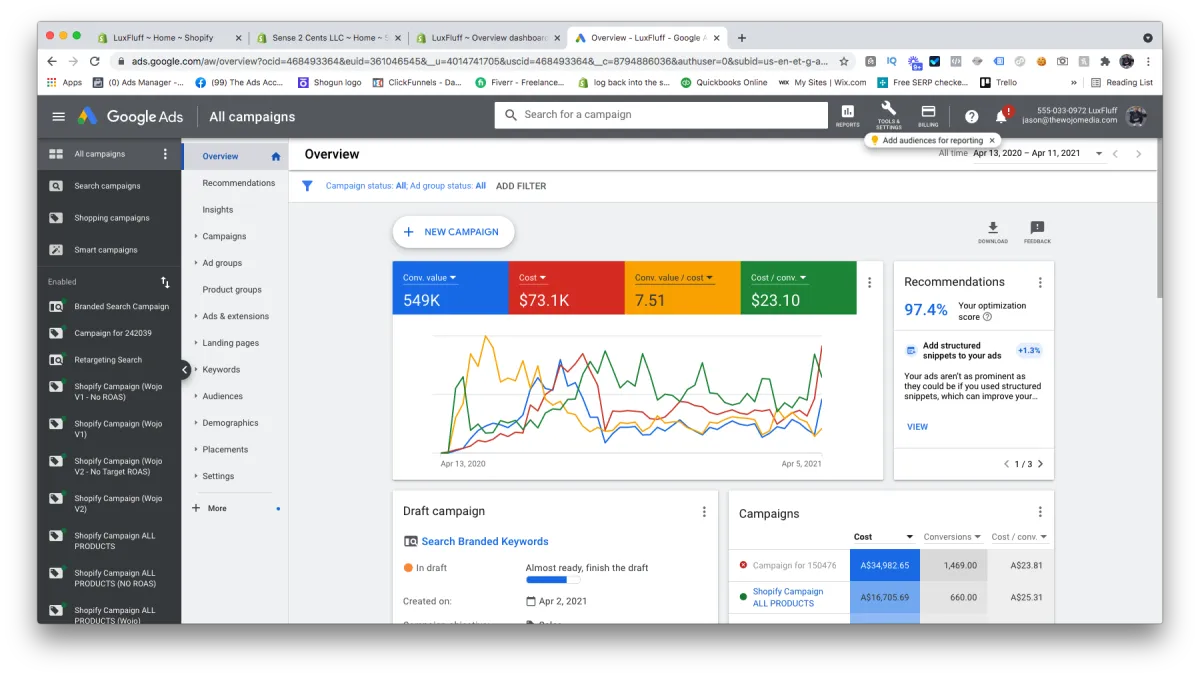Open the Product groups nav item
Screen dimensions: 1200x677
coord(232,290)
